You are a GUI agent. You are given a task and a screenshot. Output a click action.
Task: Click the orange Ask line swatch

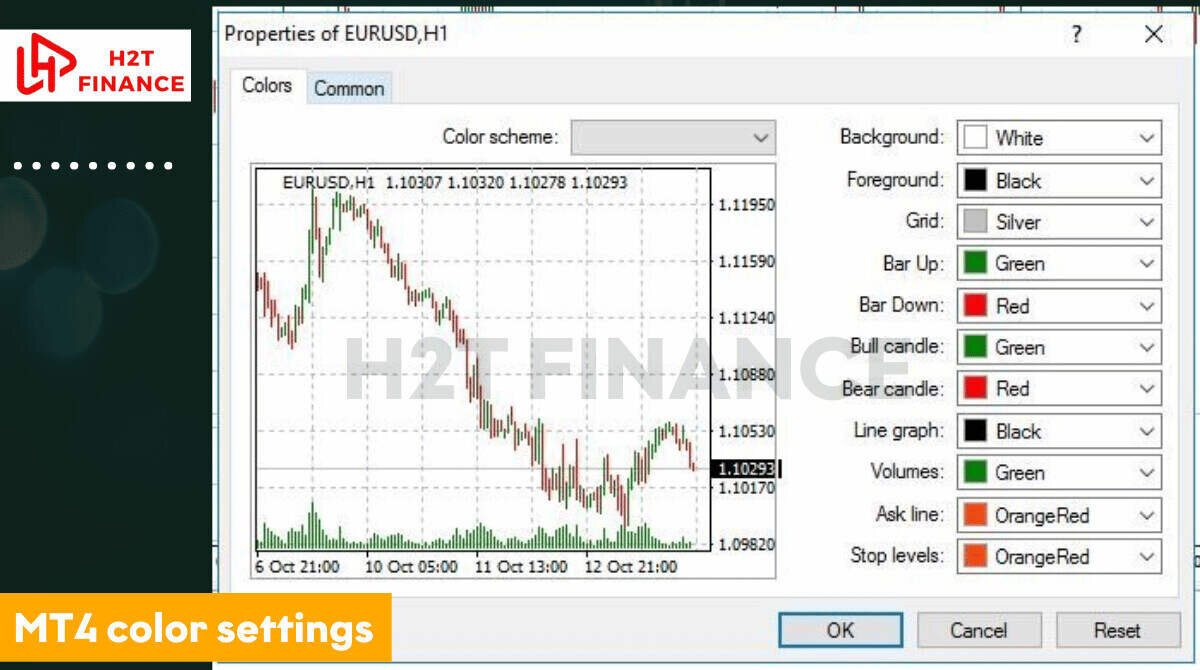(975, 515)
